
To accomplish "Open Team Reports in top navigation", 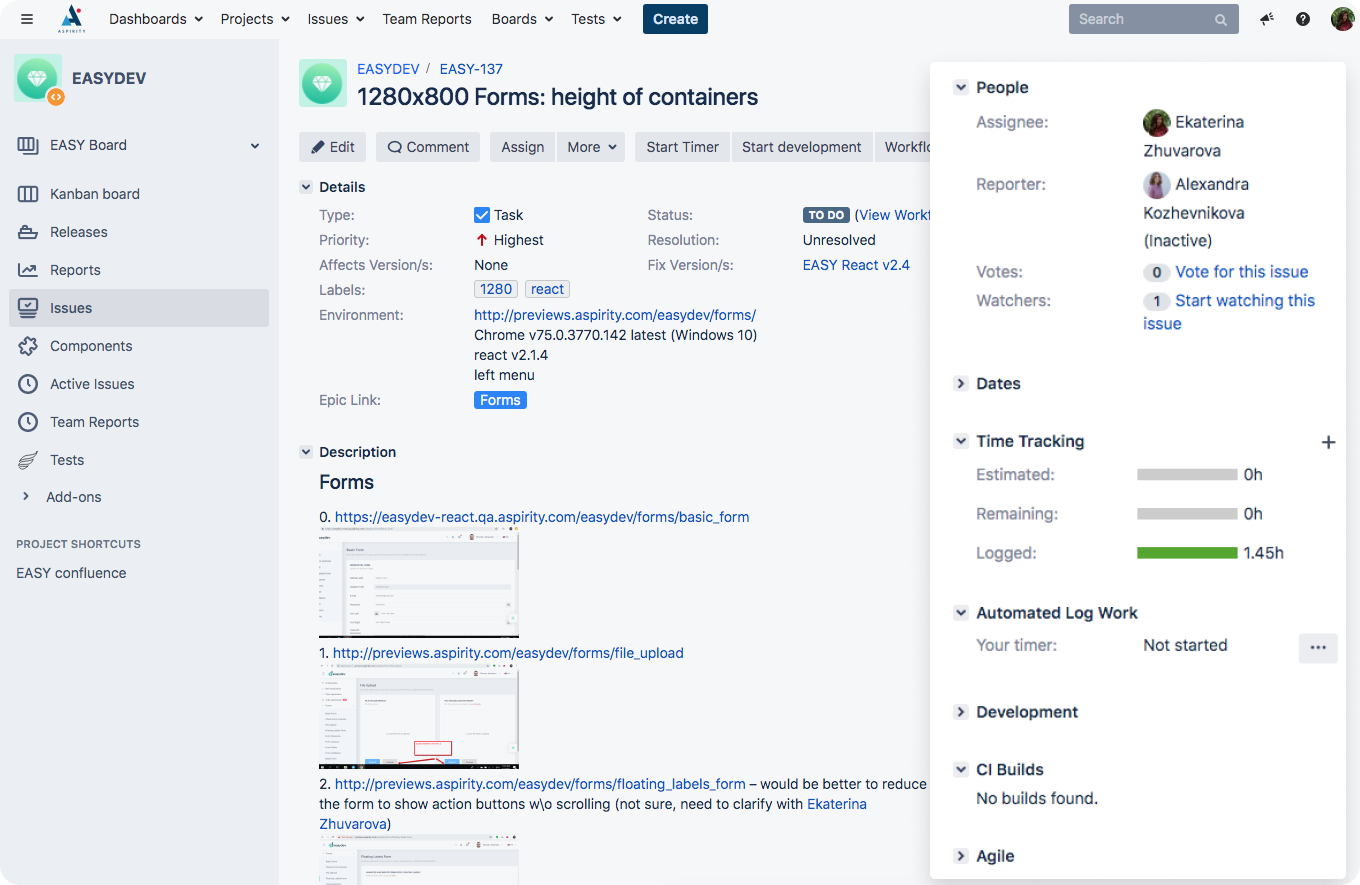I will pyautogui.click(x=427, y=19).
